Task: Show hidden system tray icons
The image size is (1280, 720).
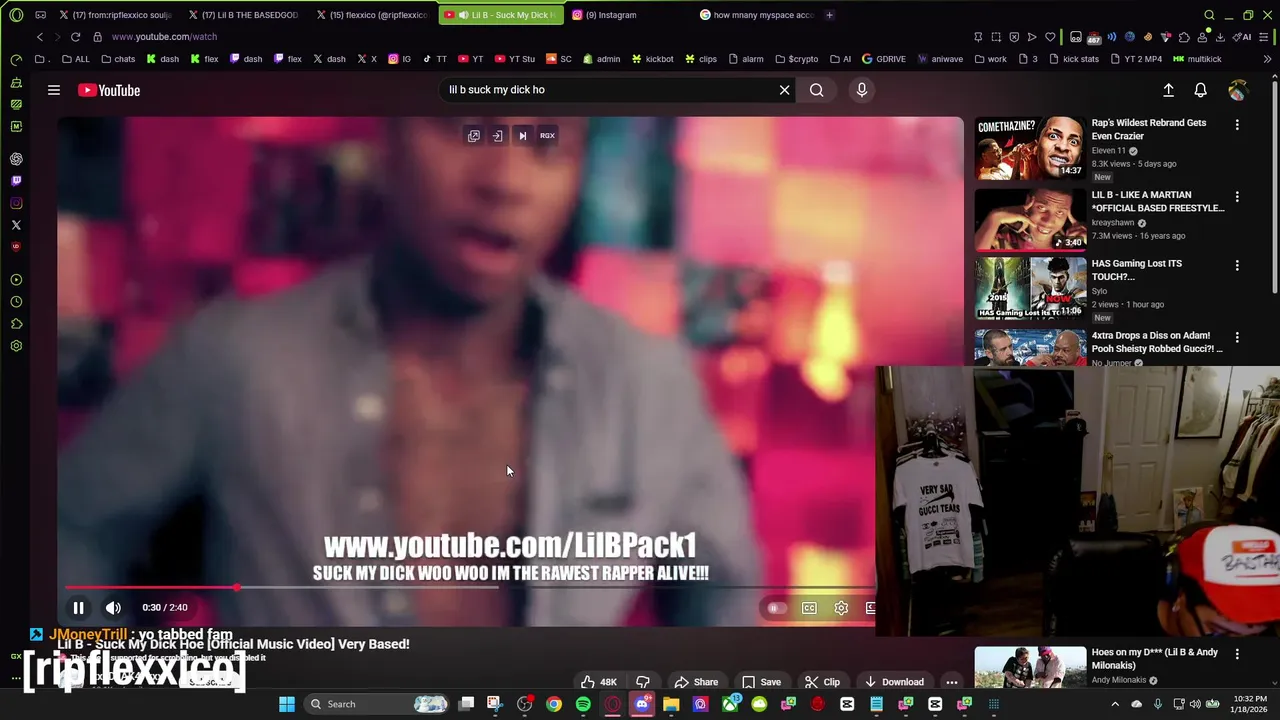Action: [1115, 704]
